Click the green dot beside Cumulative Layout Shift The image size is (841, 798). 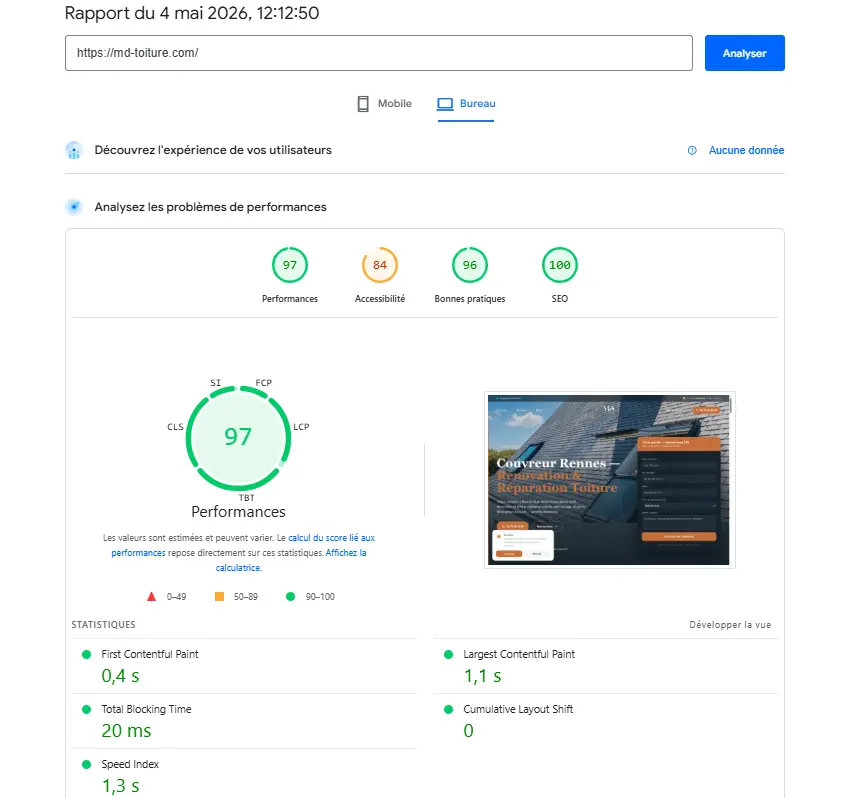448,709
